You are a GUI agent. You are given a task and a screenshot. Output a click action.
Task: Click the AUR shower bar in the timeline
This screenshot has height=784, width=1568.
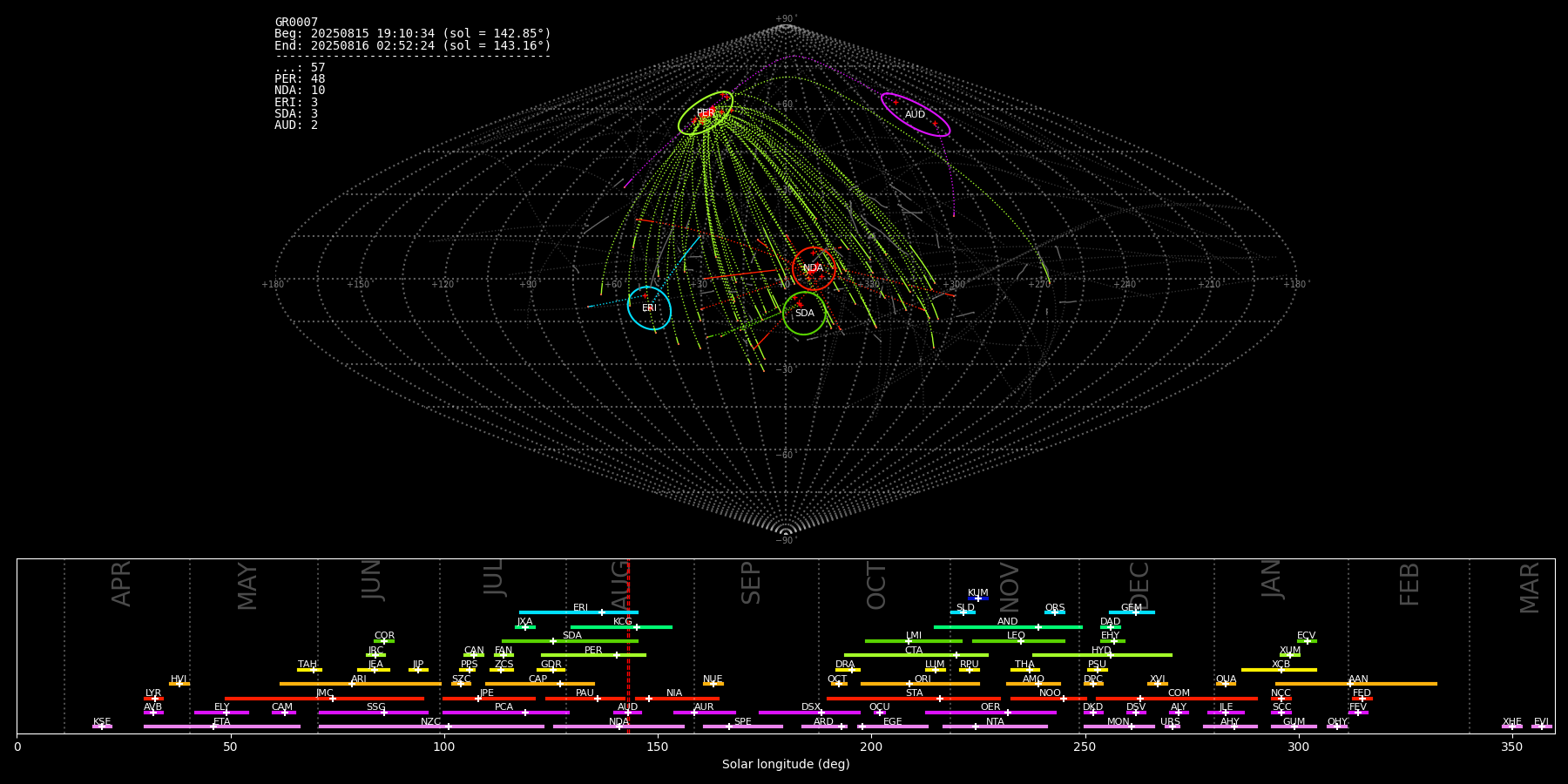704,713
